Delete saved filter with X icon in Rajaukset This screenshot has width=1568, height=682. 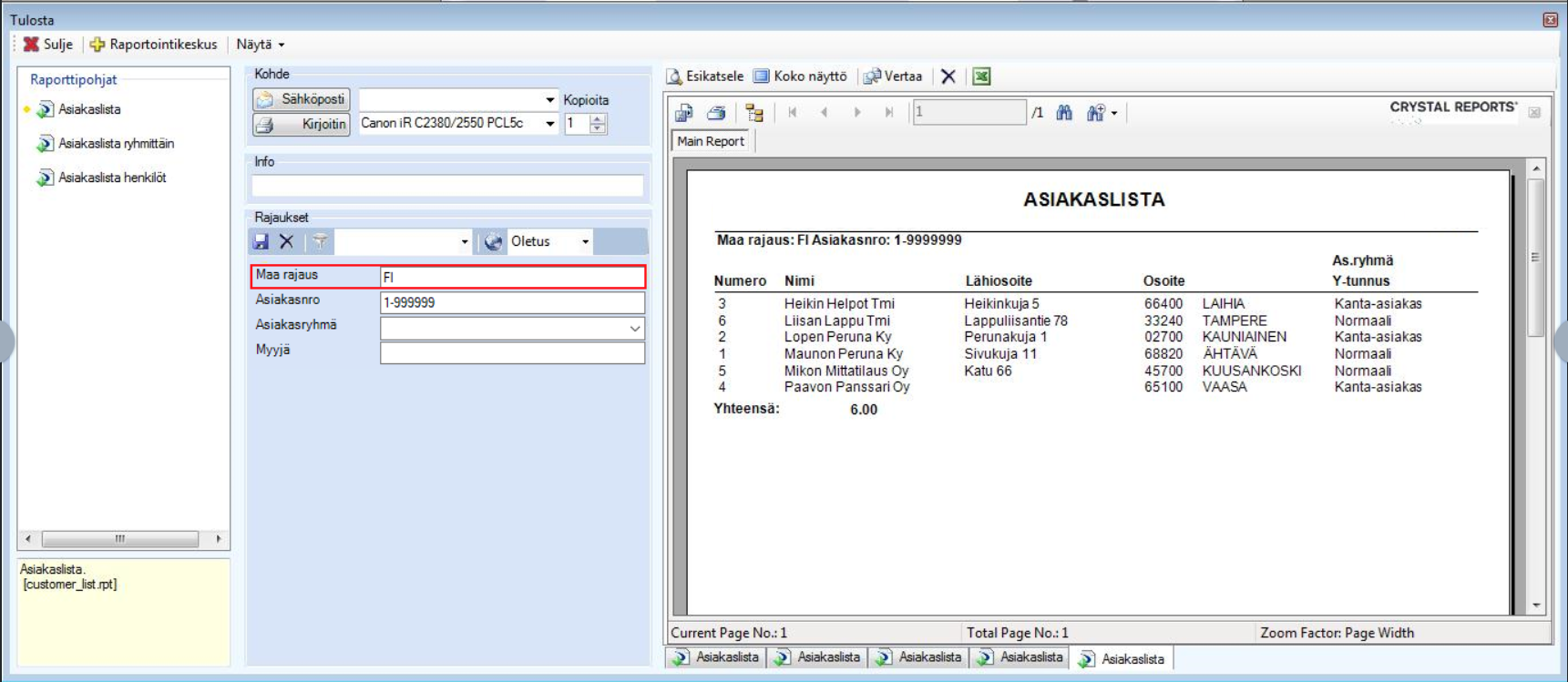(287, 241)
